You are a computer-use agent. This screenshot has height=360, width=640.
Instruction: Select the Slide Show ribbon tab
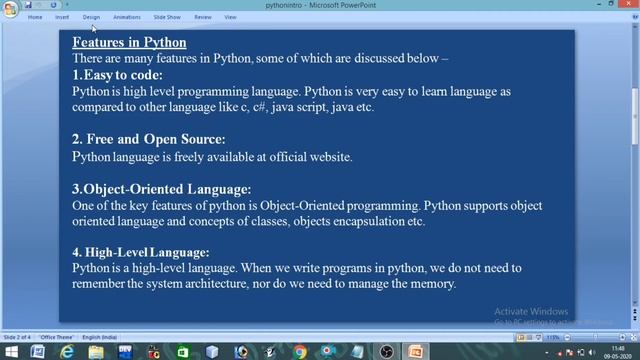[x=167, y=17]
